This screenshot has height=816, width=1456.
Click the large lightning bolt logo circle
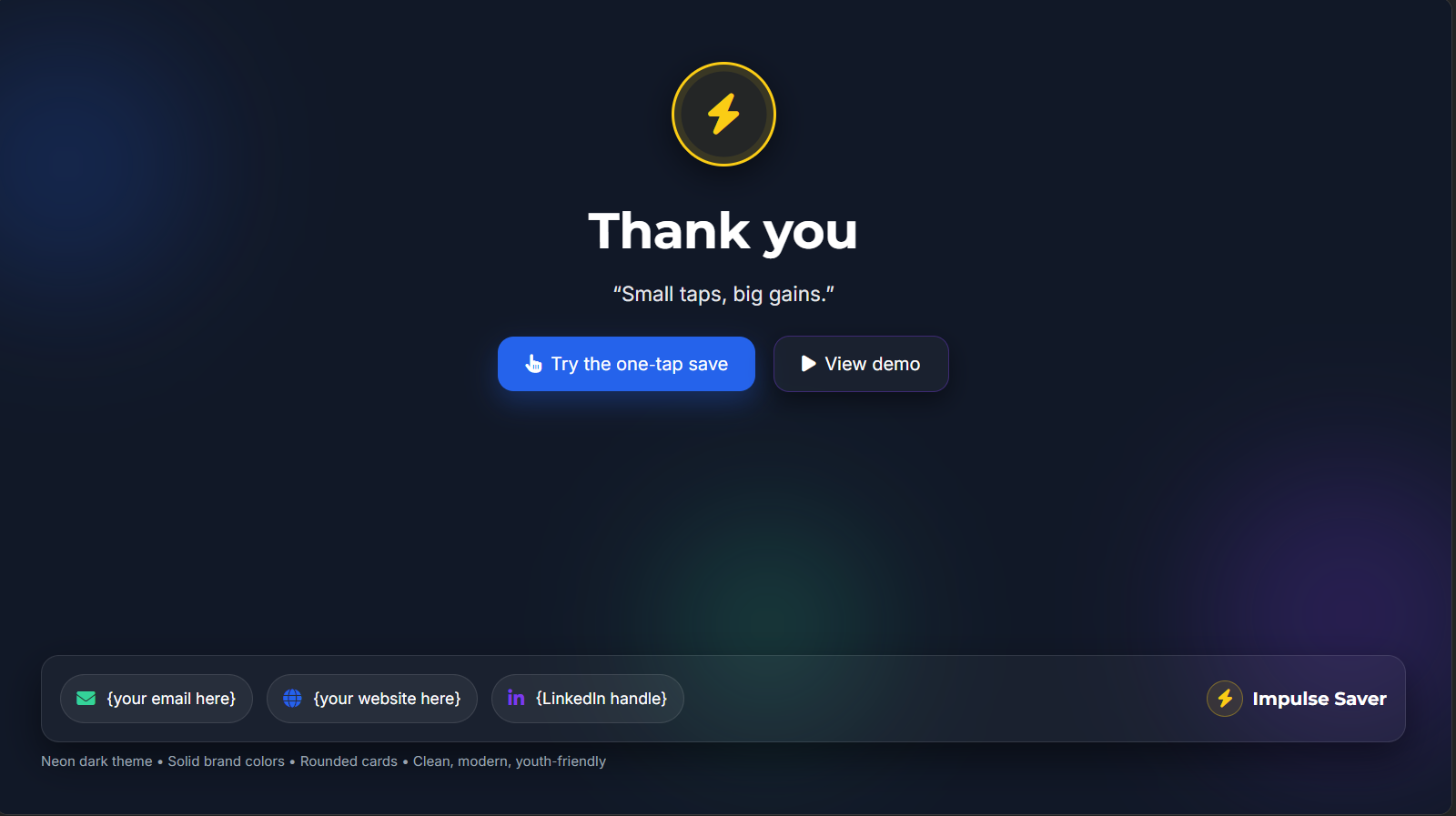pyautogui.click(x=723, y=115)
